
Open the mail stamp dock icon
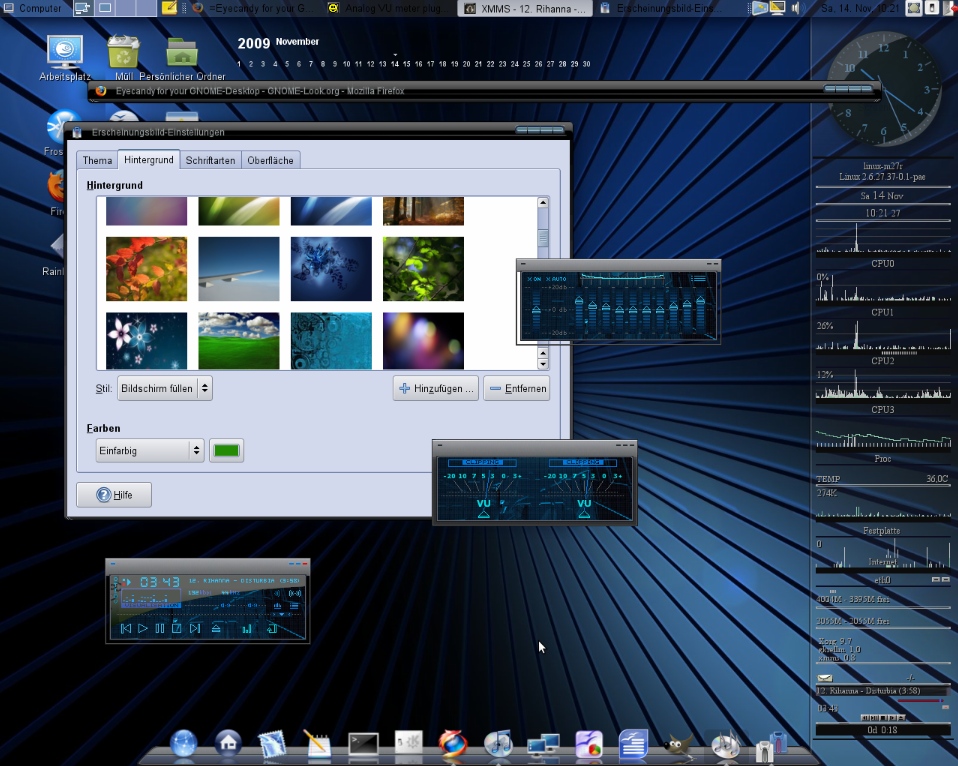272,744
